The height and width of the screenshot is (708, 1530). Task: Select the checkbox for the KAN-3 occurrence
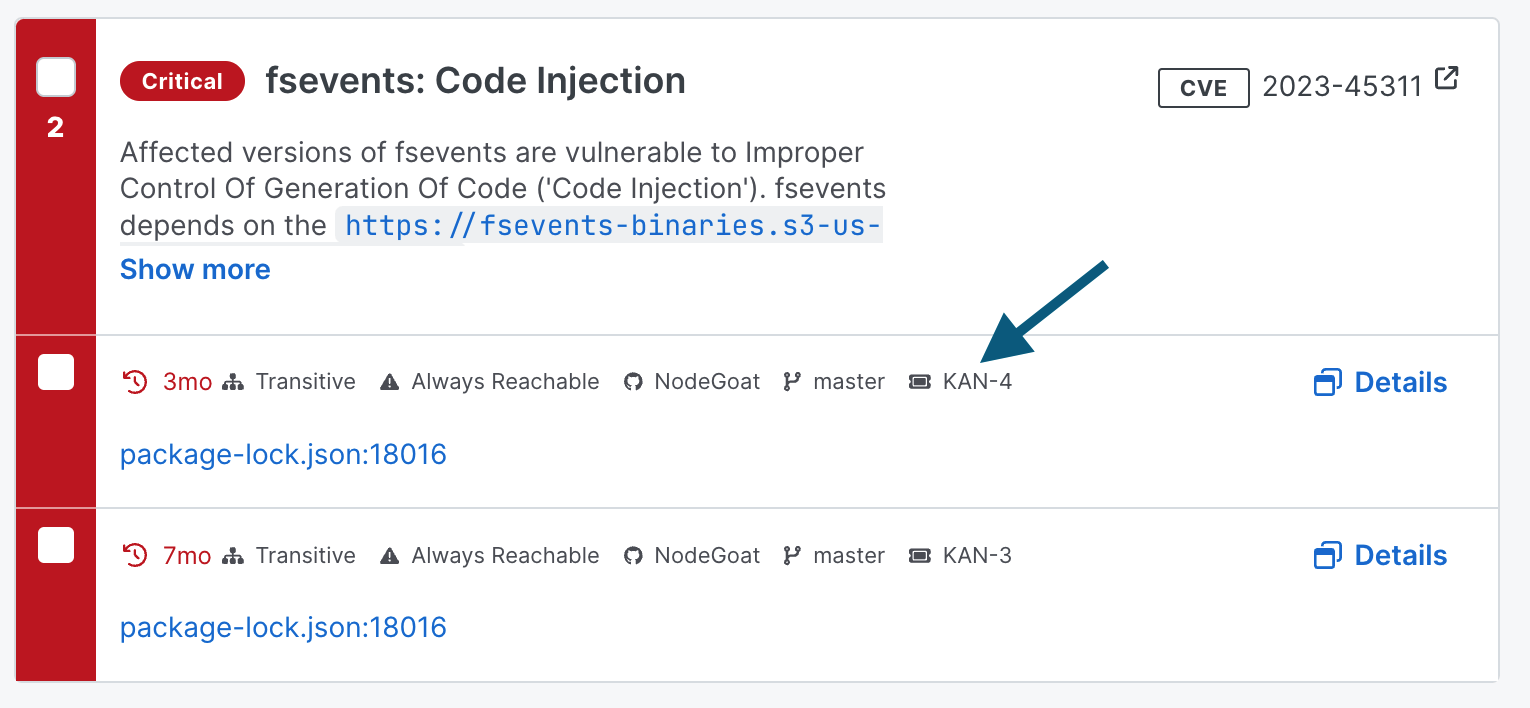click(56, 545)
